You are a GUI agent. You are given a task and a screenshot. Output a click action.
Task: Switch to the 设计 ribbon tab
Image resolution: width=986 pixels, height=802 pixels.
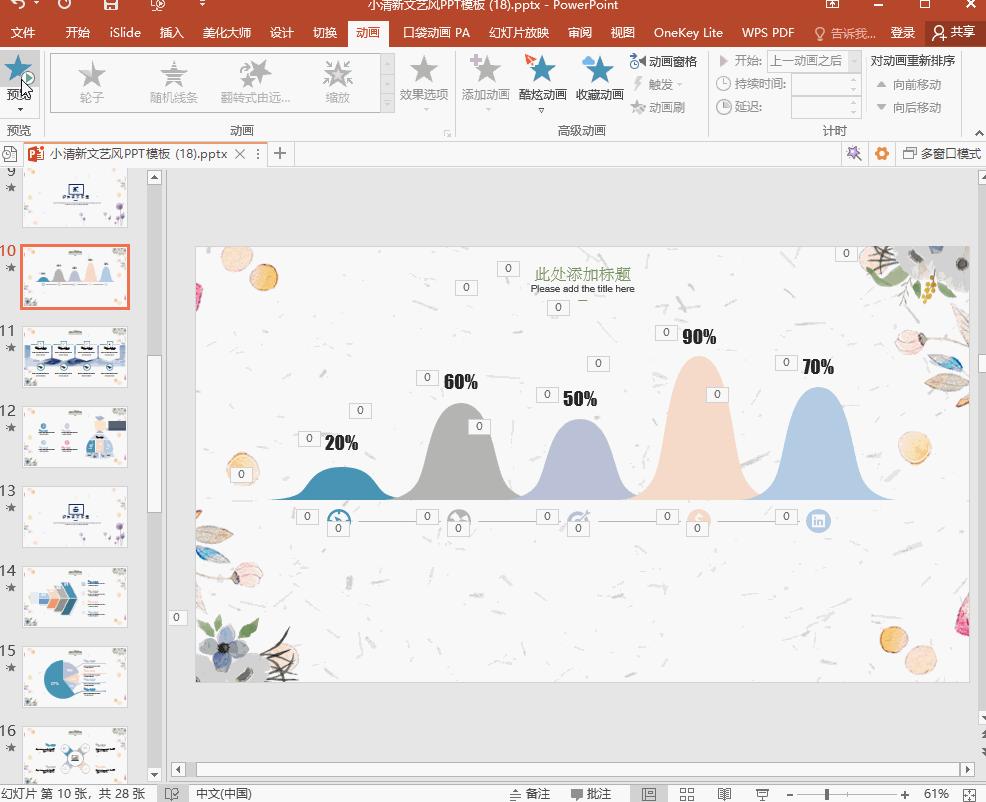point(281,32)
